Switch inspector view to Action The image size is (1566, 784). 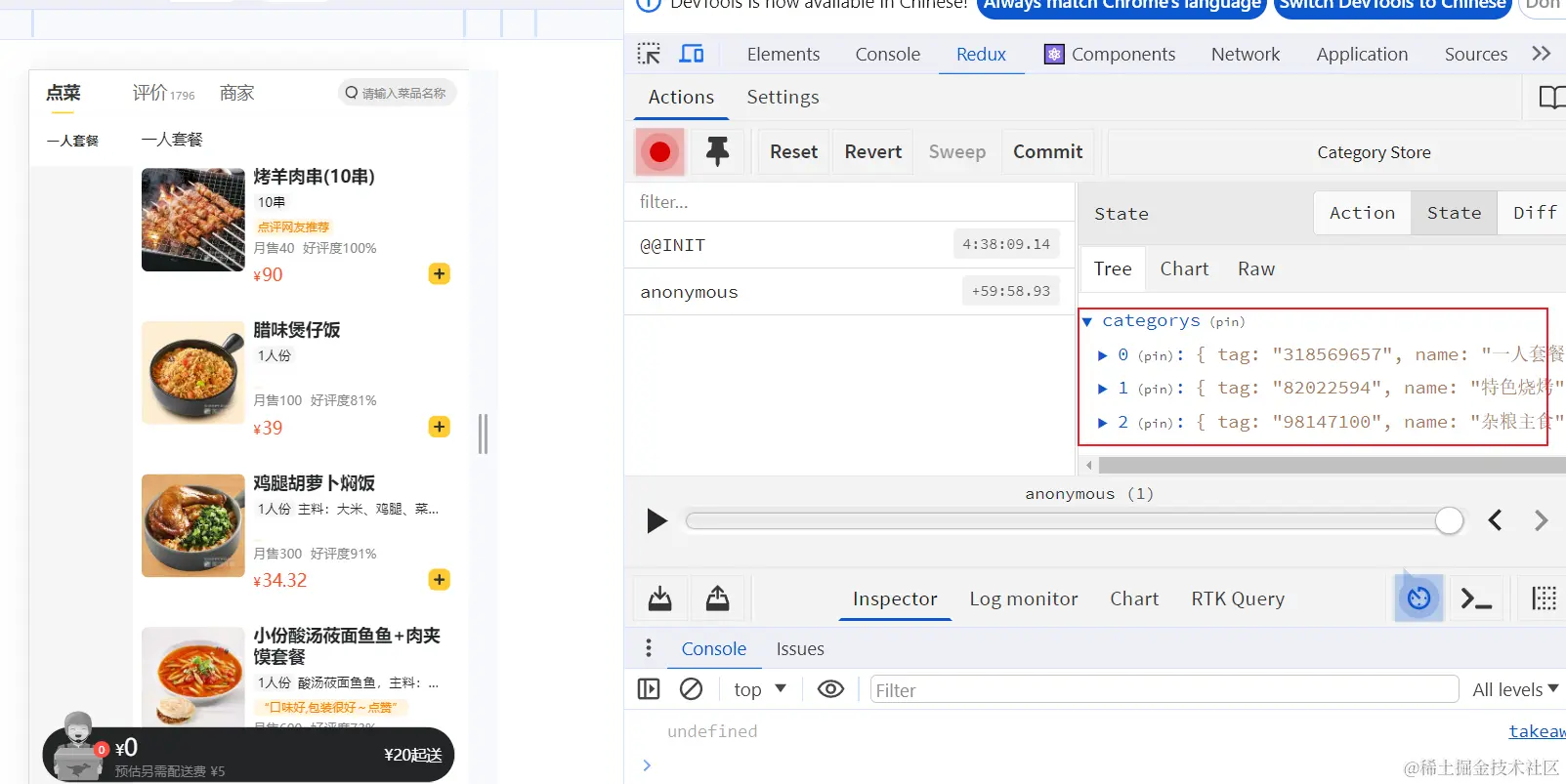1362,213
